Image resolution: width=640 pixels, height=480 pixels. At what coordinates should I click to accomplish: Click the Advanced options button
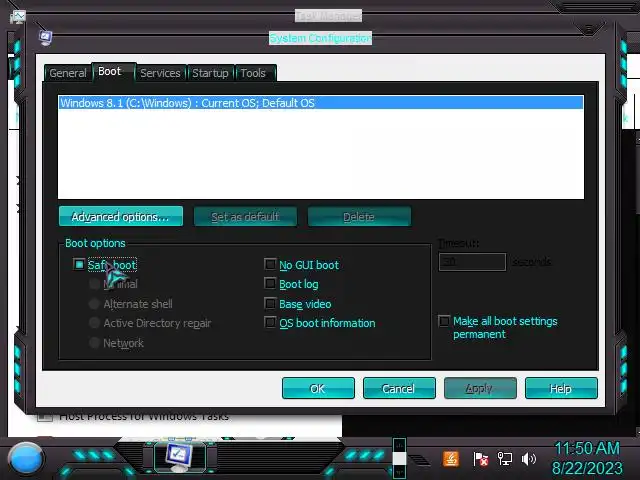[x=121, y=216]
